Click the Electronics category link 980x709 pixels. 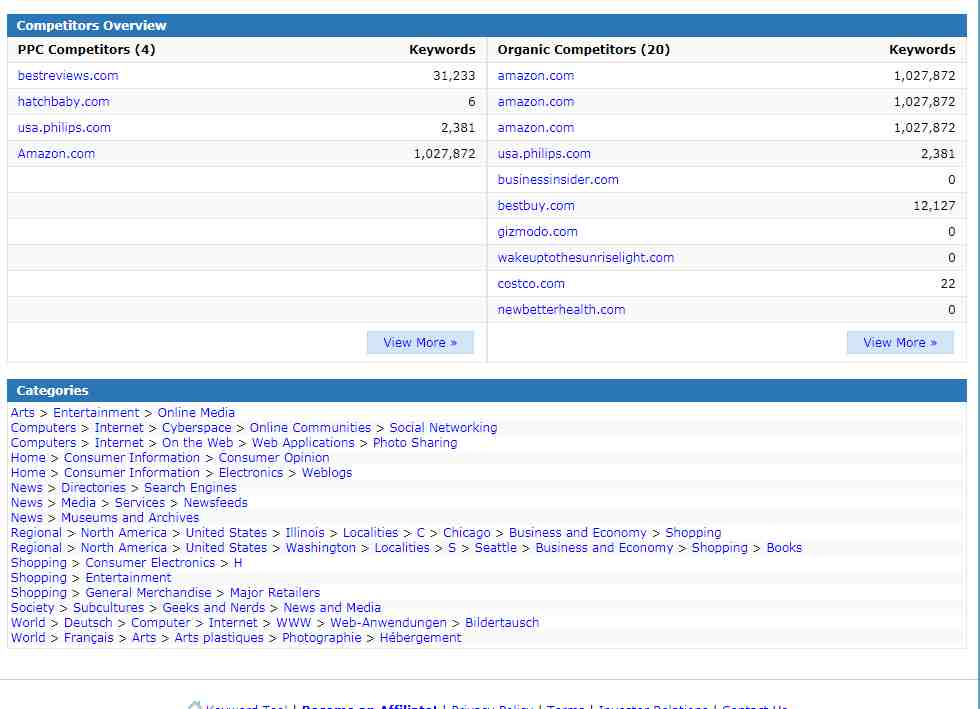(x=251, y=473)
